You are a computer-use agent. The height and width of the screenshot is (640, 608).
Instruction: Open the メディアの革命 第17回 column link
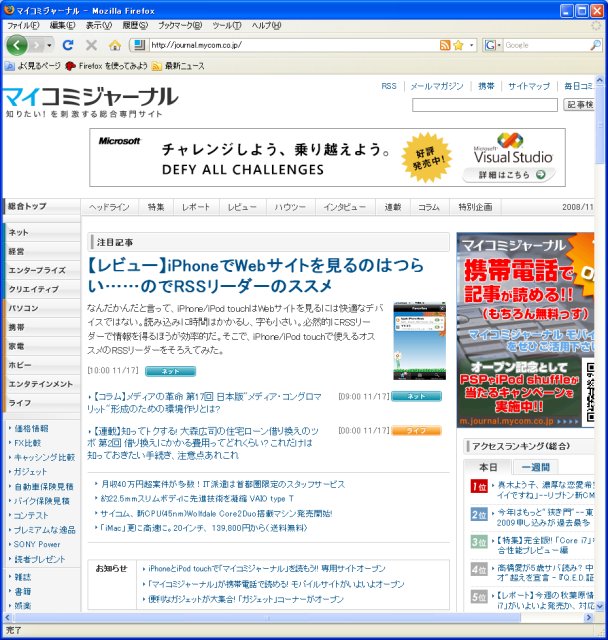coord(204,402)
